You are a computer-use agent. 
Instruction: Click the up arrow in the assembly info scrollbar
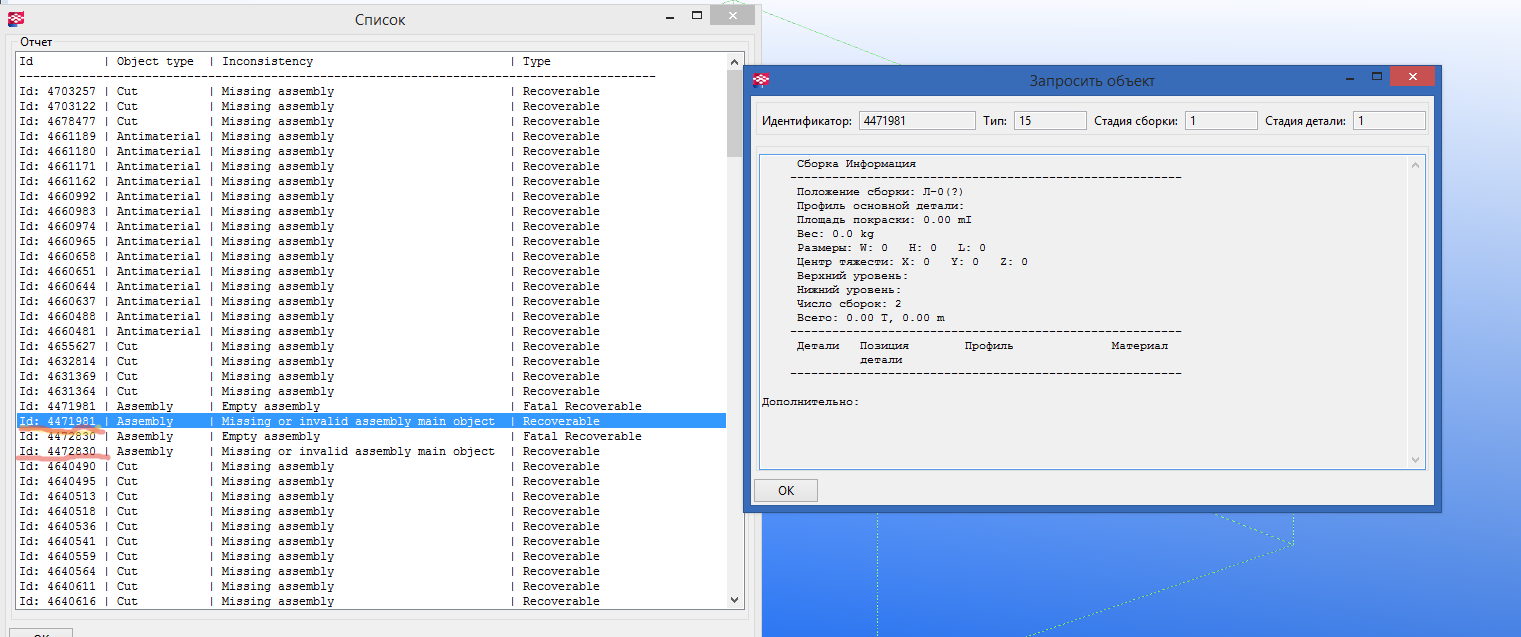tap(1416, 163)
